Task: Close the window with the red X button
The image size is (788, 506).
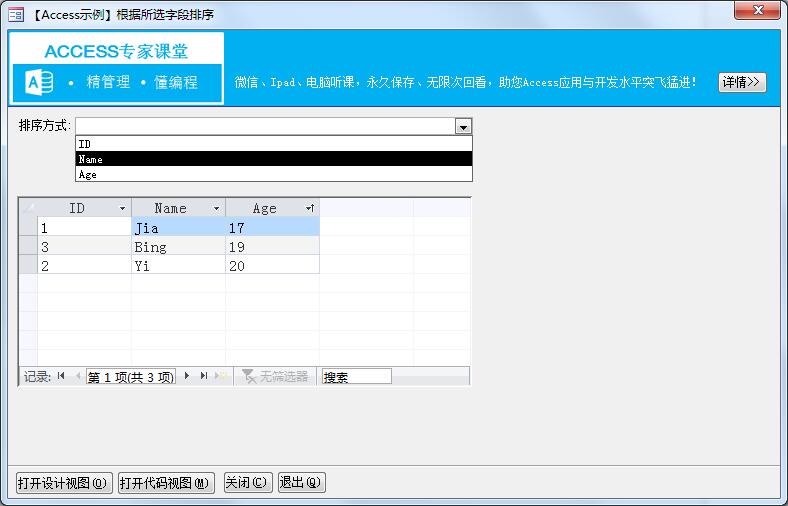Action: click(758, 10)
